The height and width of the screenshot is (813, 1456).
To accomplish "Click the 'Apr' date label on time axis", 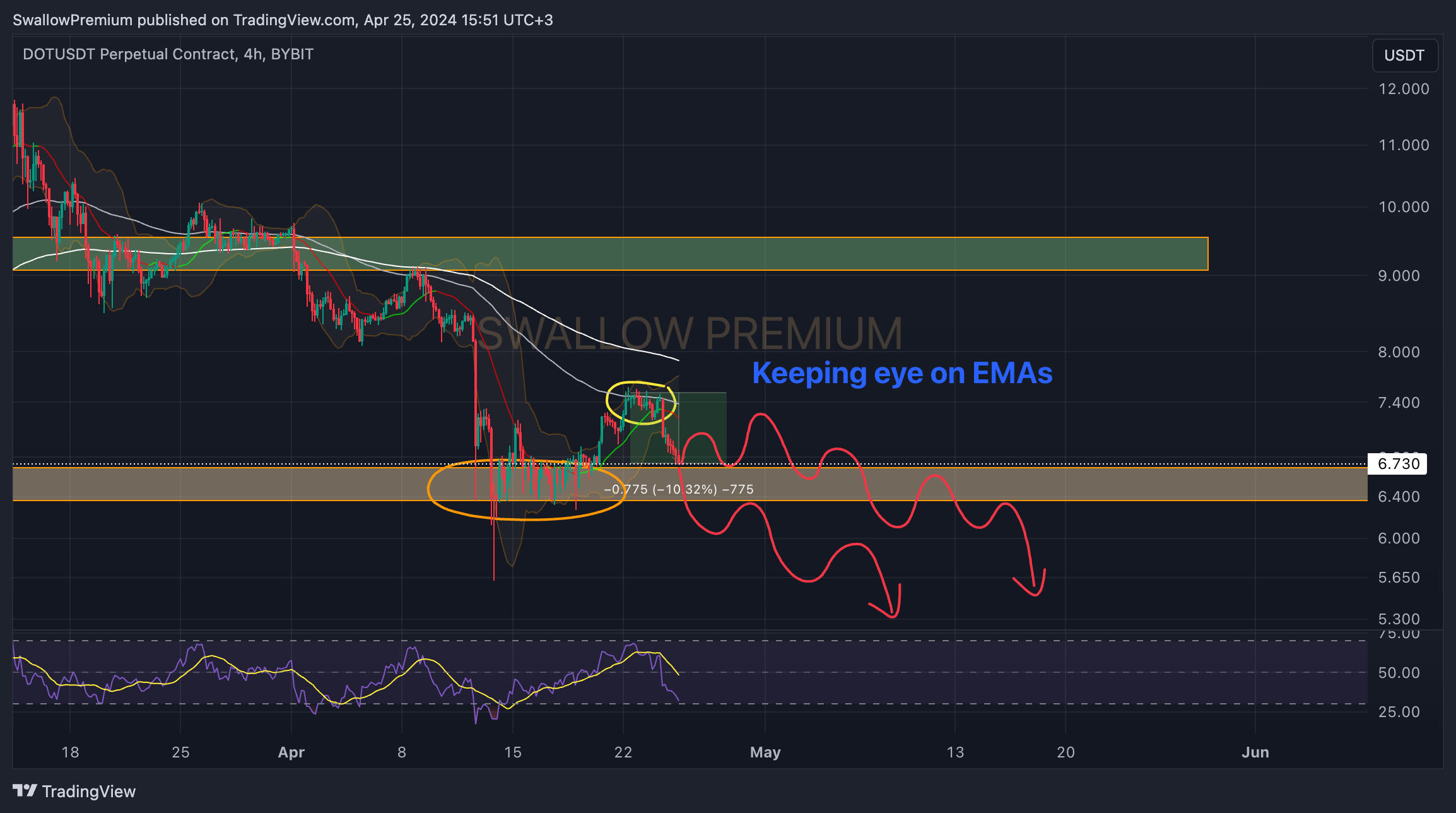I will click(x=291, y=752).
